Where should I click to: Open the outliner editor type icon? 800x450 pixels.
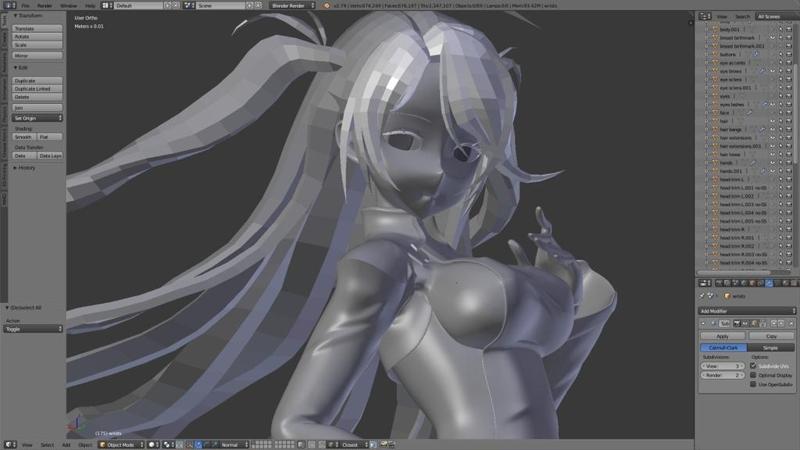705,16
